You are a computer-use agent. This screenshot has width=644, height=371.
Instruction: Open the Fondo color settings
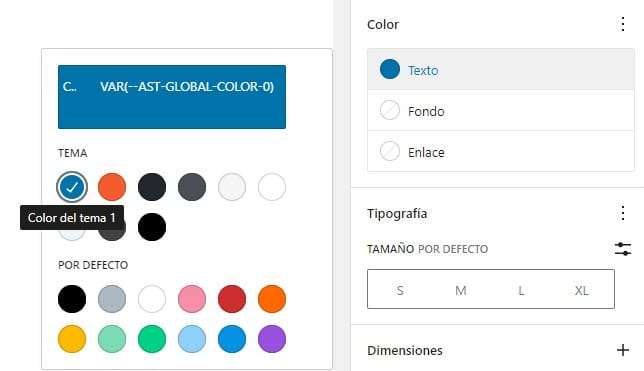(501, 111)
